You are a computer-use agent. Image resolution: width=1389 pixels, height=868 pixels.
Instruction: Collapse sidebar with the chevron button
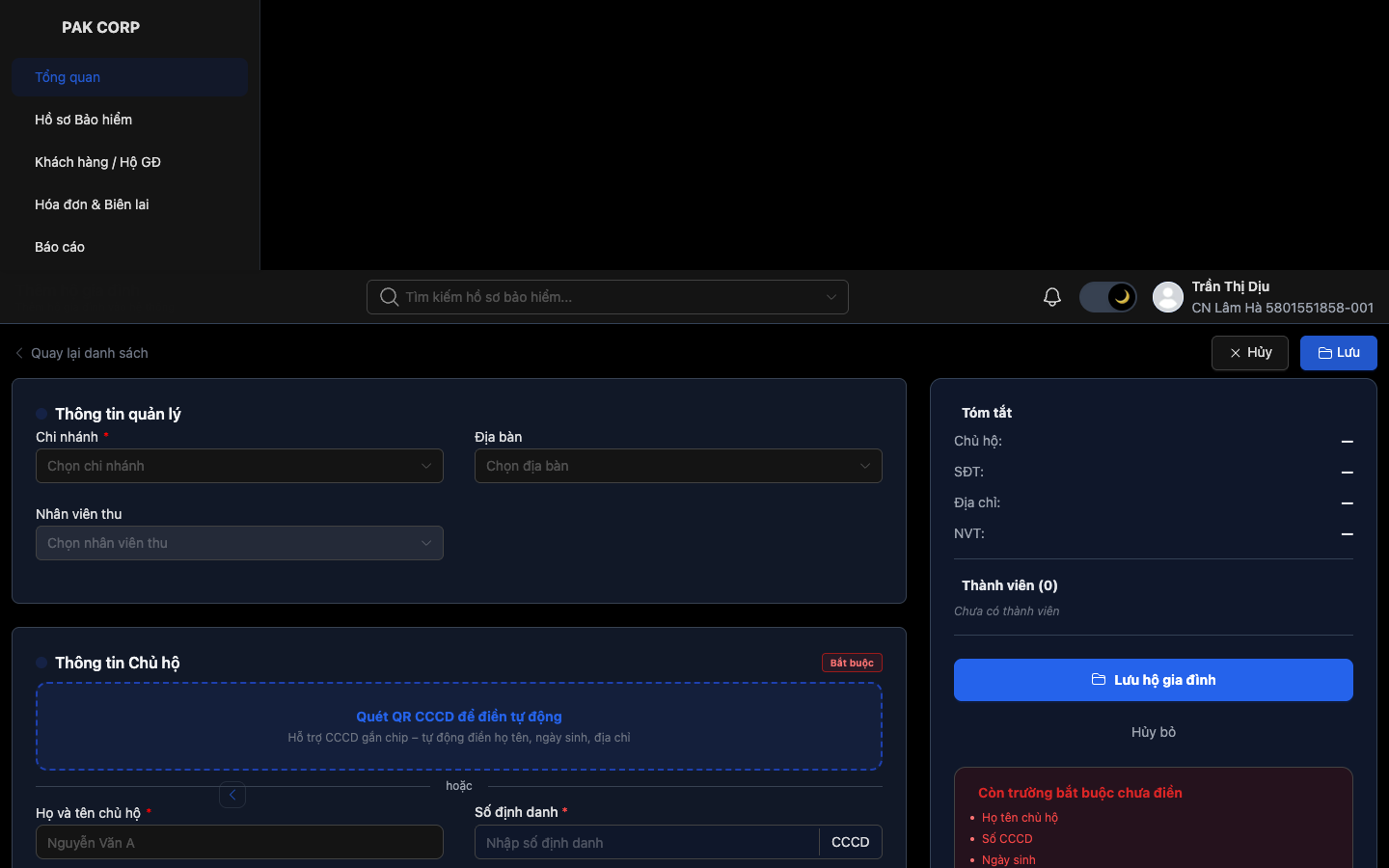232,795
